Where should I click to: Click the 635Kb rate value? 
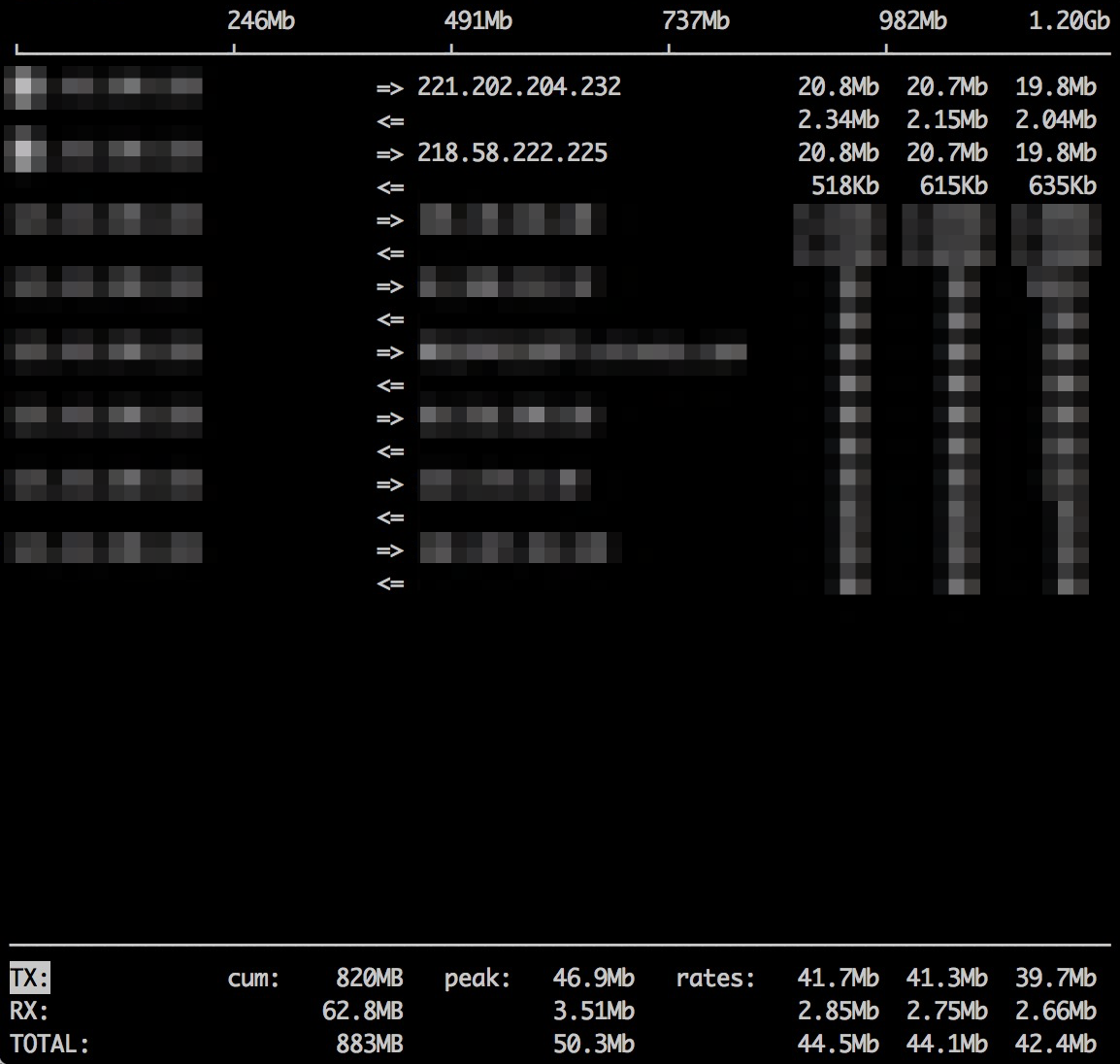tap(1062, 185)
